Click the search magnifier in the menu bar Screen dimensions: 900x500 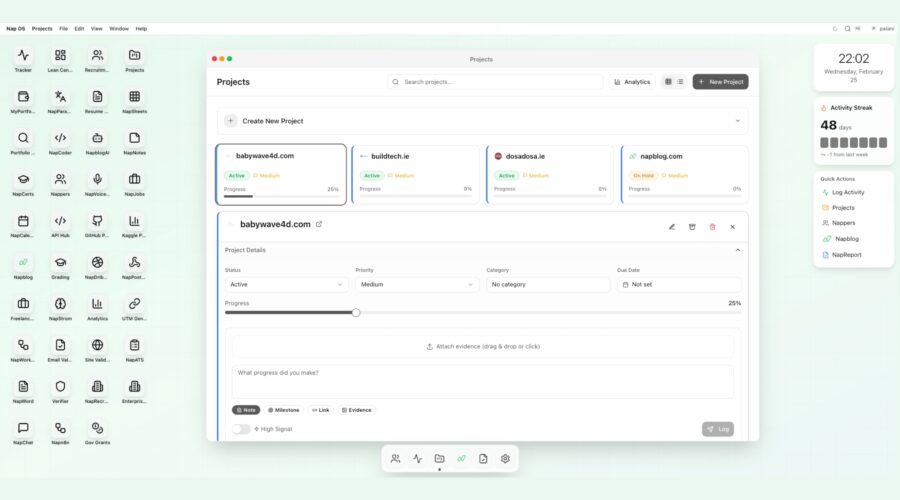coord(847,29)
